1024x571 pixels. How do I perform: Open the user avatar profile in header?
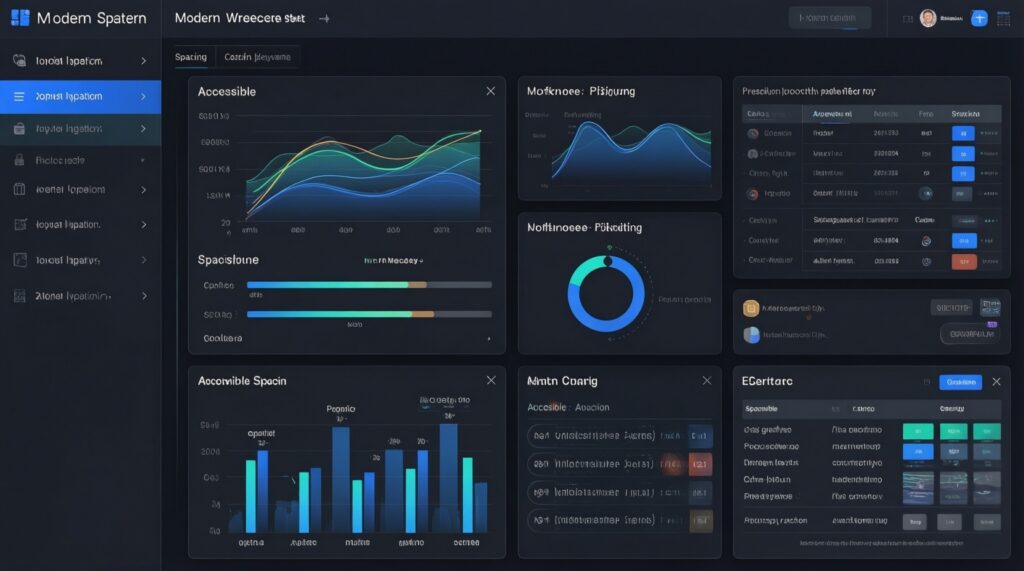click(928, 18)
